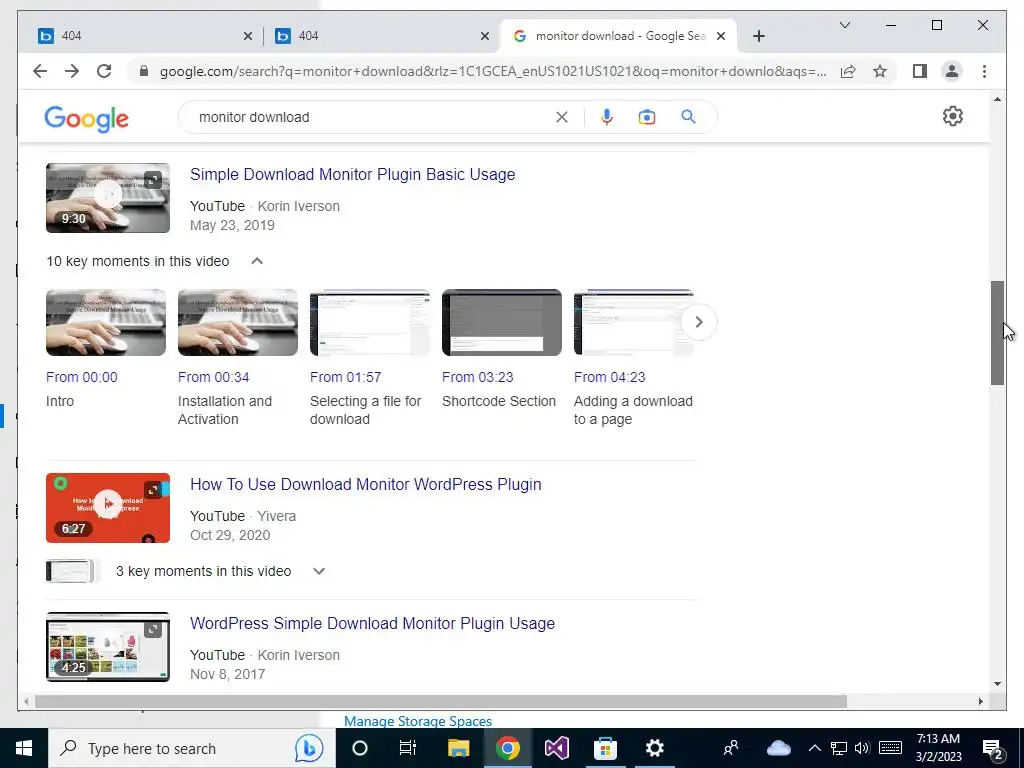Image resolution: width=1024 pixels, height=768 pixels.
Task: Go forward to the next page
Action: 72,71
